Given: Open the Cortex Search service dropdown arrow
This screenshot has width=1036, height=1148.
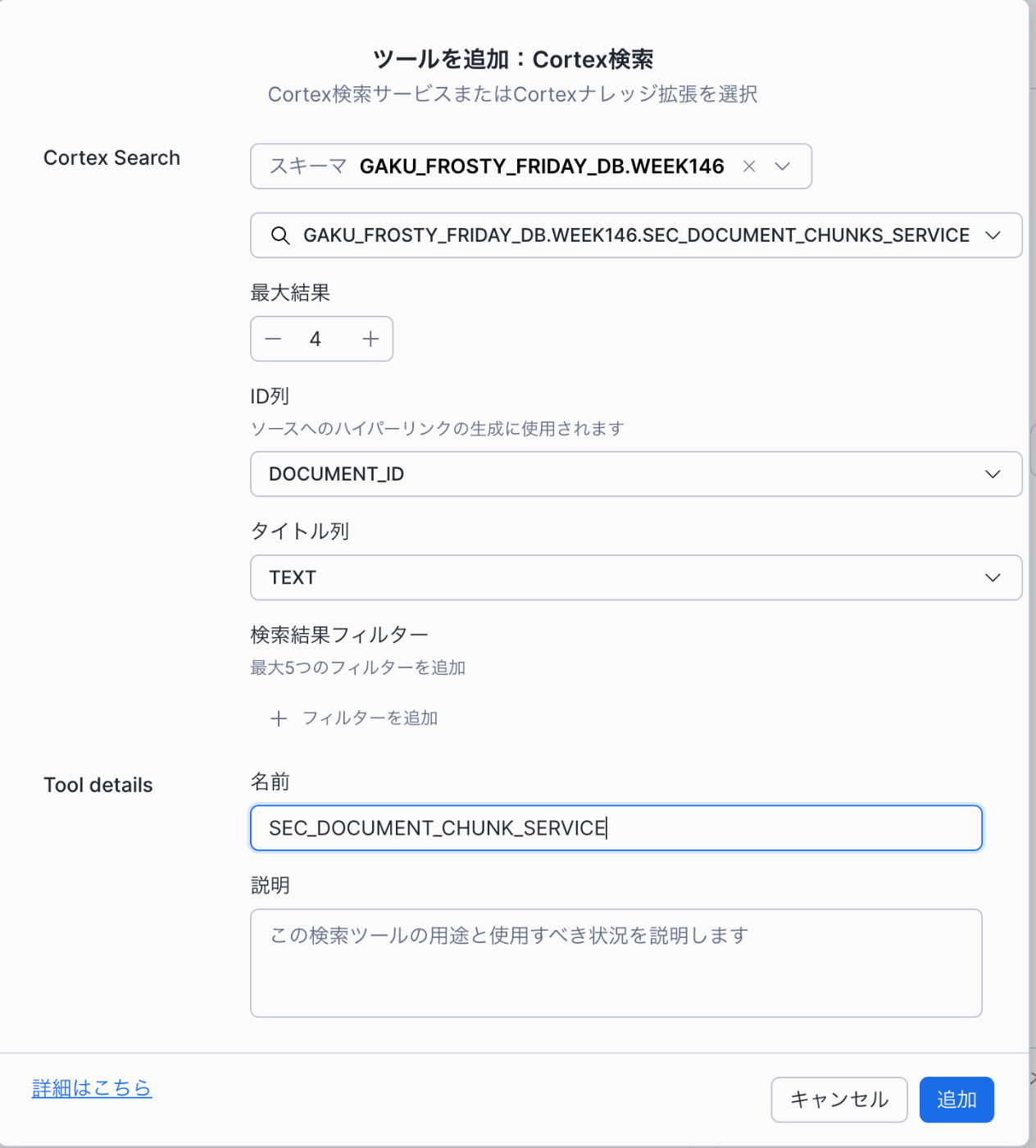Looking at the screenshot, I should (x=993, y=235).
